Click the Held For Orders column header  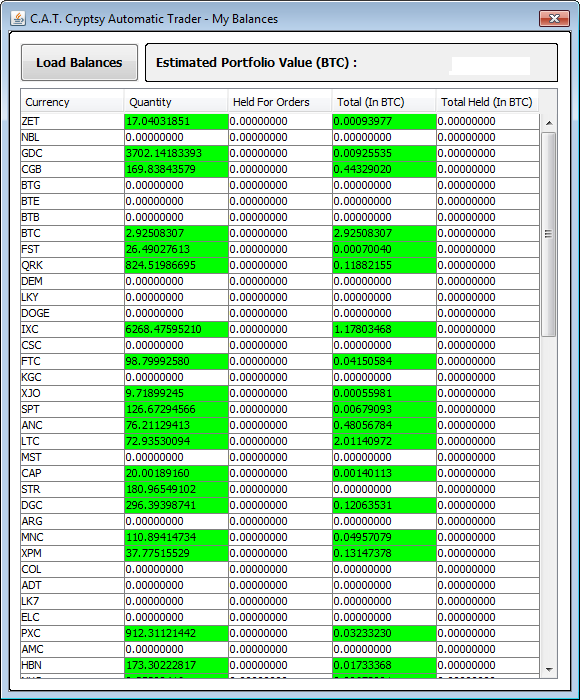coord(280,102)
